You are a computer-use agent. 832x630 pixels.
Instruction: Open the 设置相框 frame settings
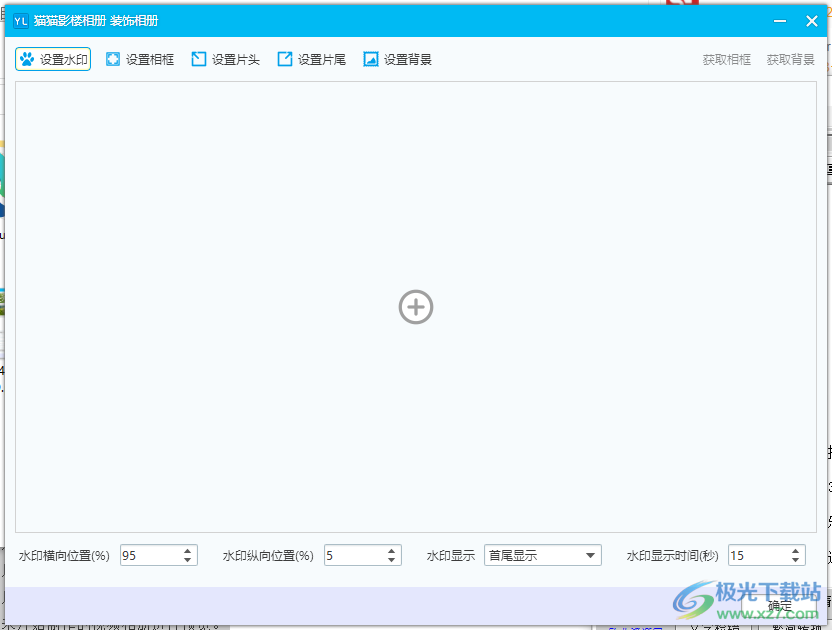(140, 60)
